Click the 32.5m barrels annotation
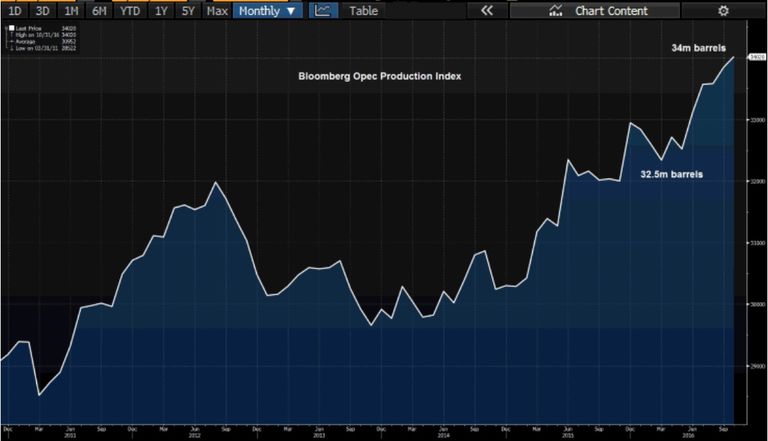The height and width of the screenshot is (441, 768). click(x=672, y=174)
